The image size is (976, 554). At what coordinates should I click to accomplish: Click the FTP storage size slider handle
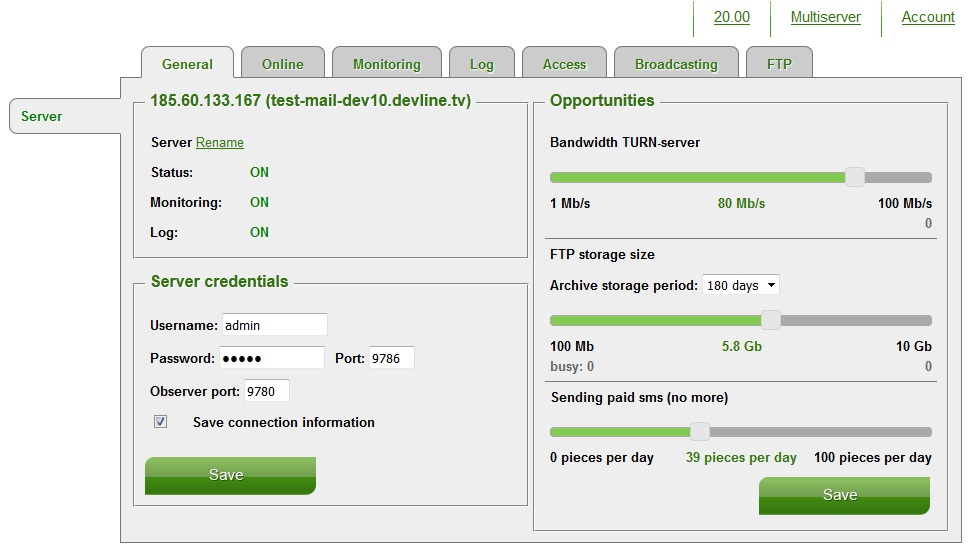pyautogui.click(x=771, y=321)
